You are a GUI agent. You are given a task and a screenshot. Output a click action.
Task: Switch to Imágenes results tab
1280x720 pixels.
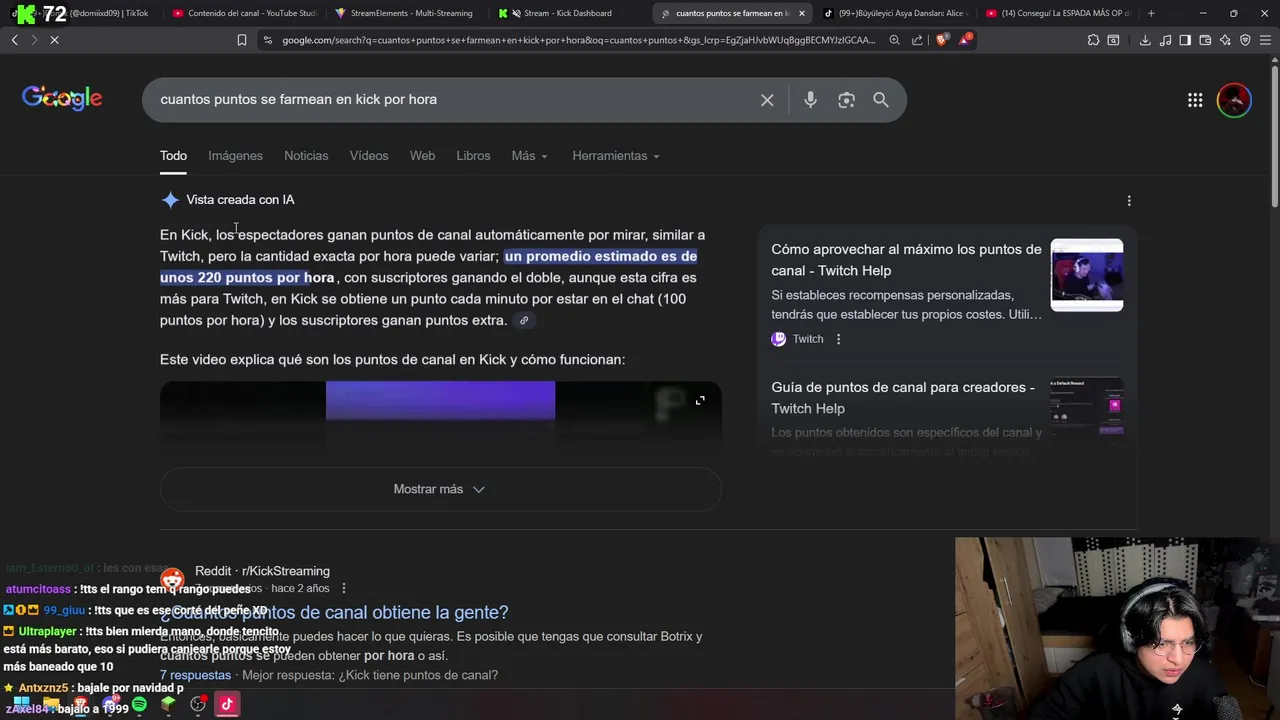pos(235,156)
